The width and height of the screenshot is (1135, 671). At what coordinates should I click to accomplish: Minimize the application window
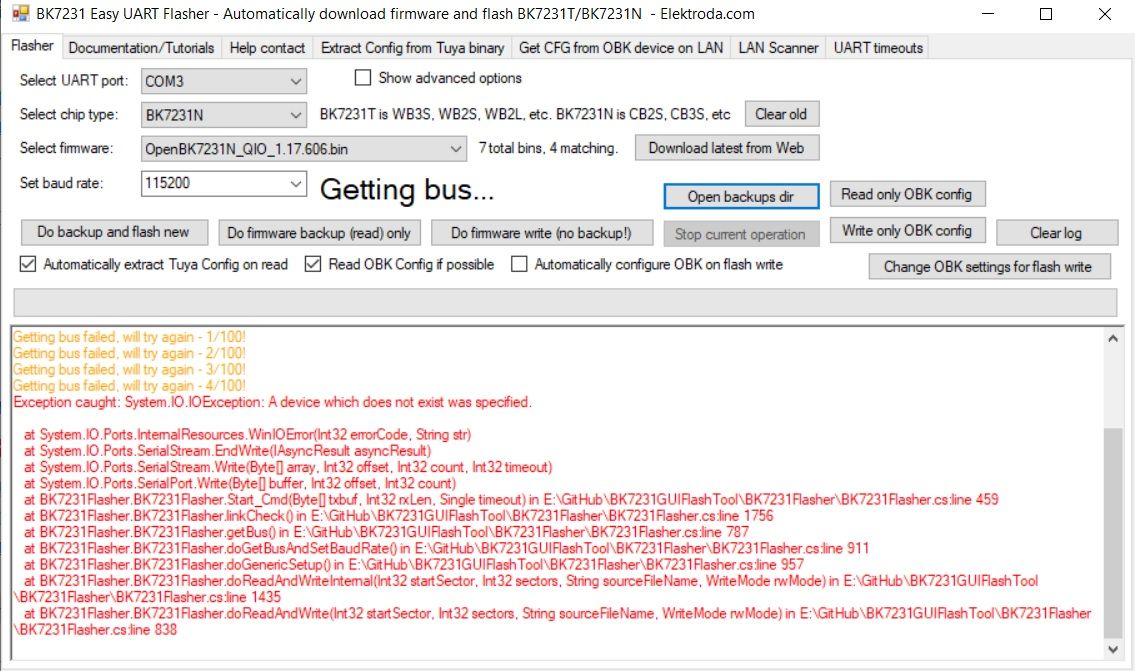point(987,14)
